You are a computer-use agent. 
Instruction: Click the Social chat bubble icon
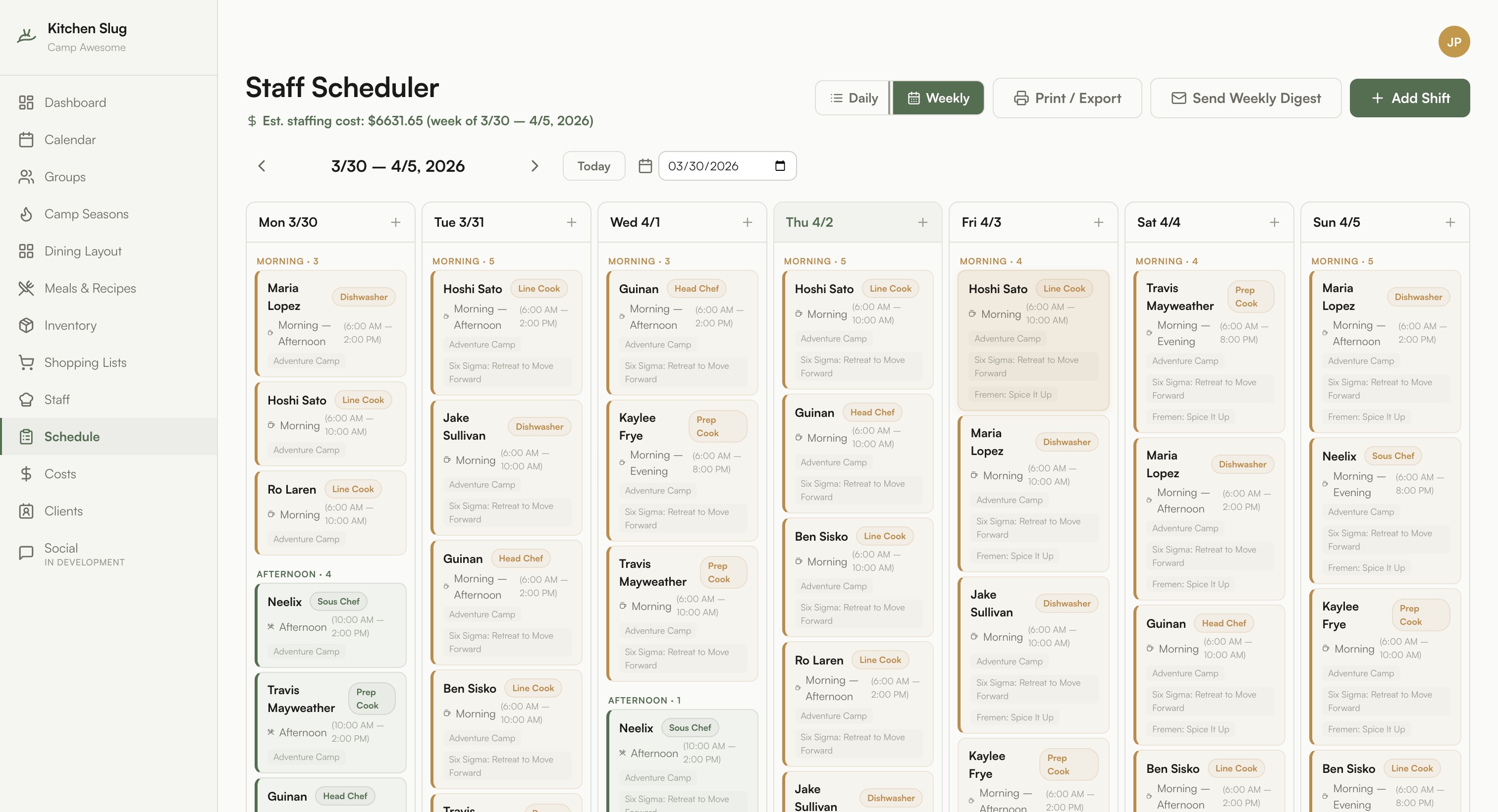click(x=26, y=553)
